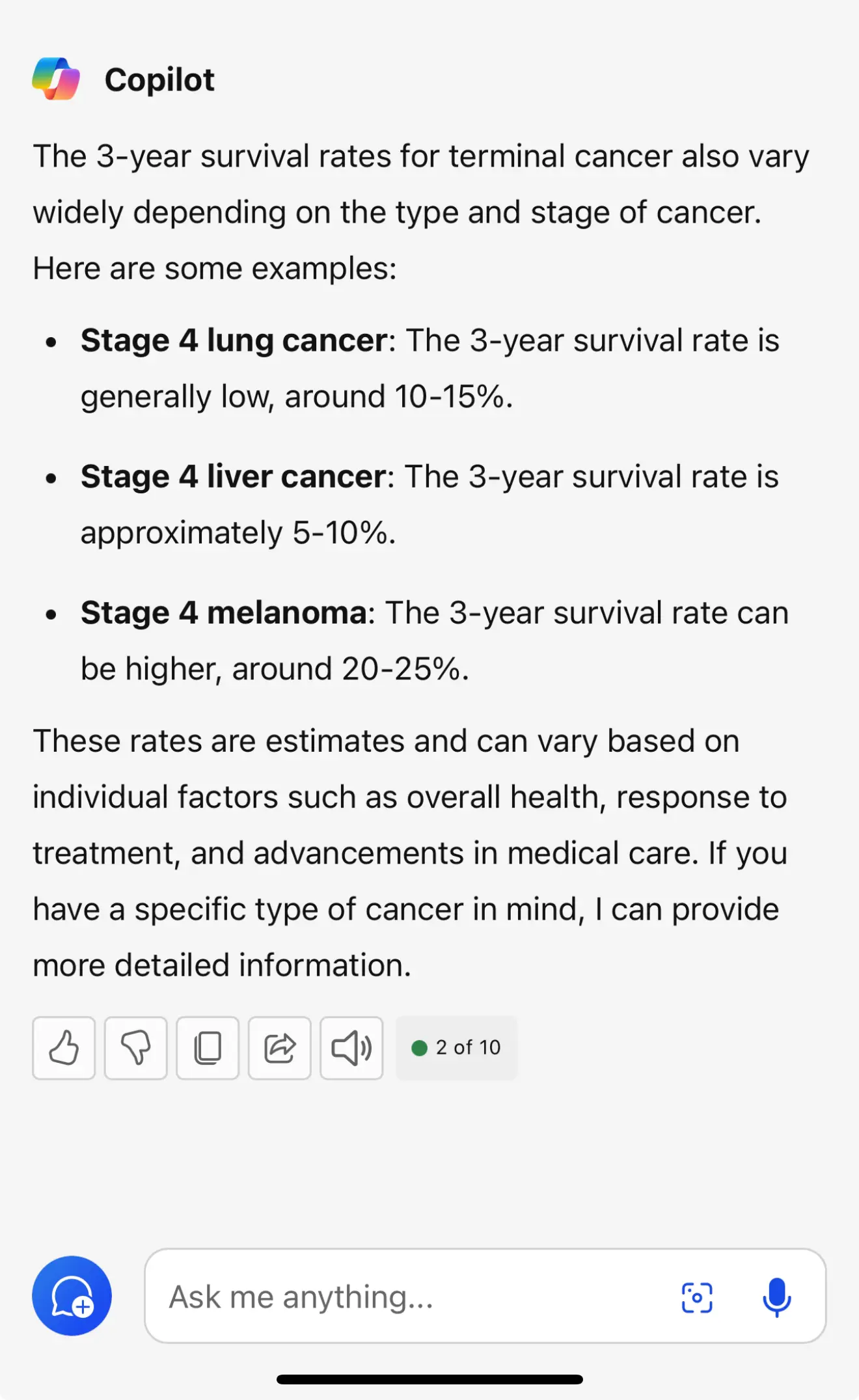Activate the microphone for voice input
The image size is (859, 1400).
[x=776, y=1297]
